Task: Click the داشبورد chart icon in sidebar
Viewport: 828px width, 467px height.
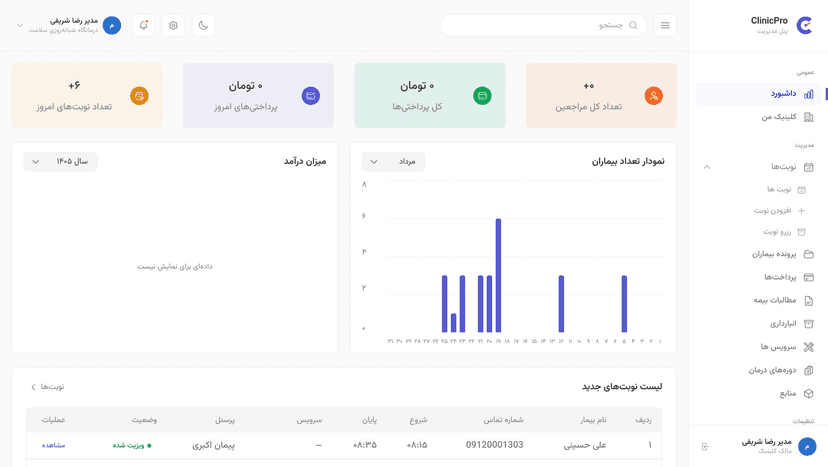Action: 808,94
